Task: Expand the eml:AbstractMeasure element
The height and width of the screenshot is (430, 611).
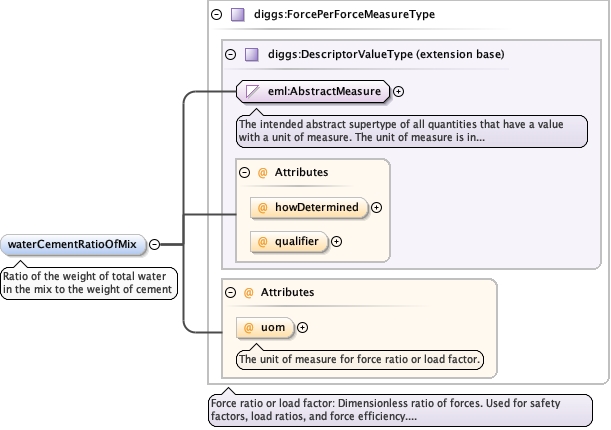Action: pyautogui.click(x=399, y=92)
